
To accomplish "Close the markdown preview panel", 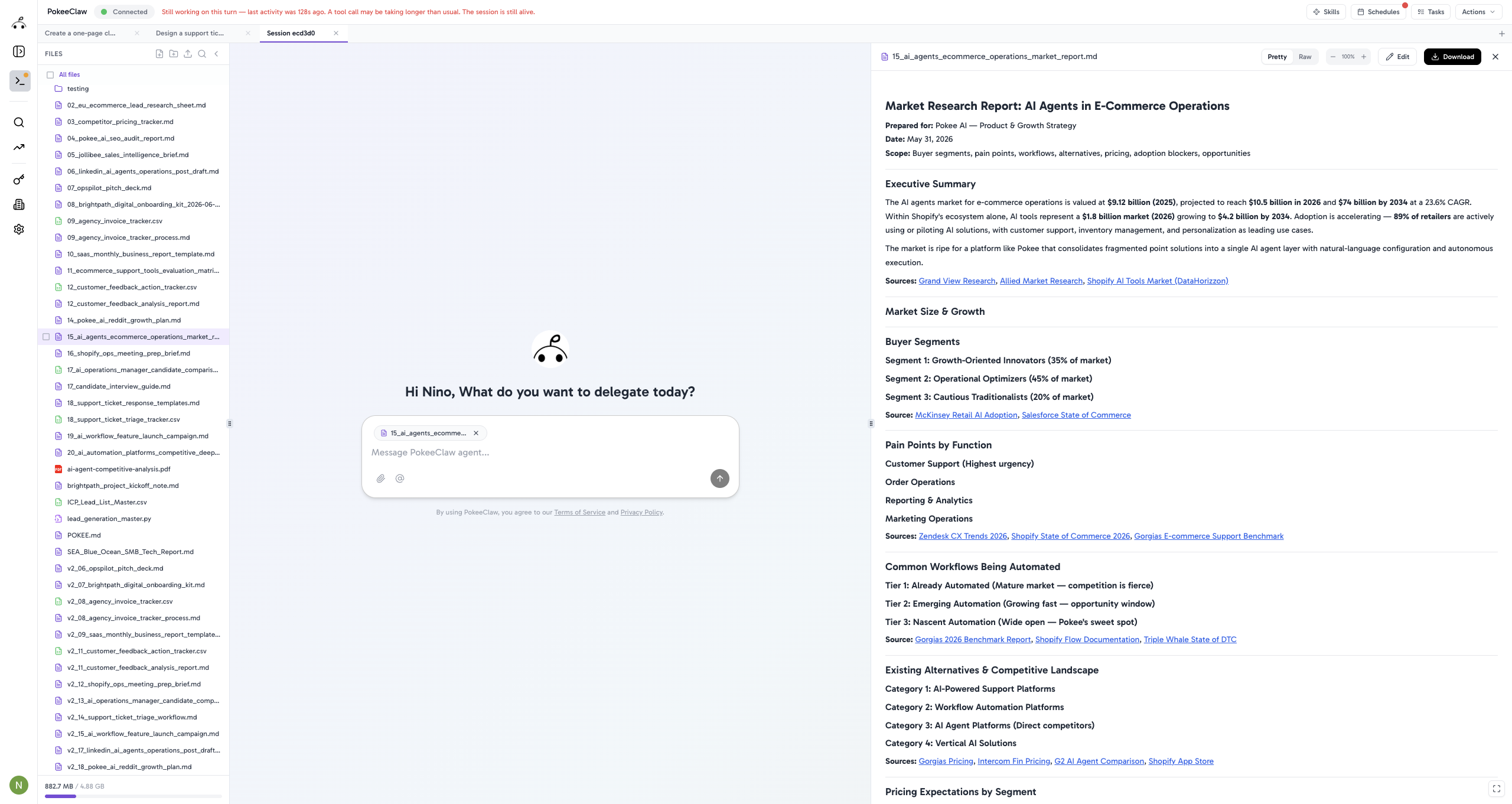I will (x=1495, y=57).
